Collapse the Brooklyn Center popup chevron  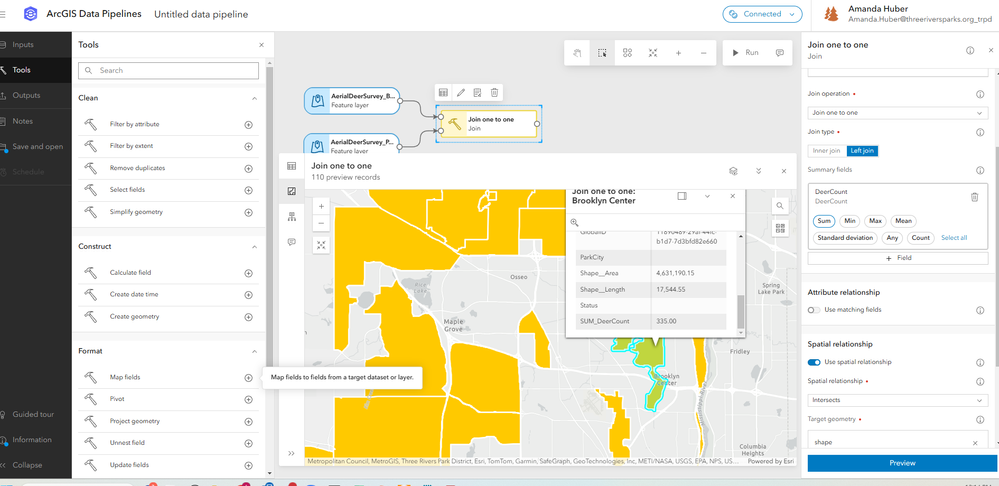coord(707,196)
